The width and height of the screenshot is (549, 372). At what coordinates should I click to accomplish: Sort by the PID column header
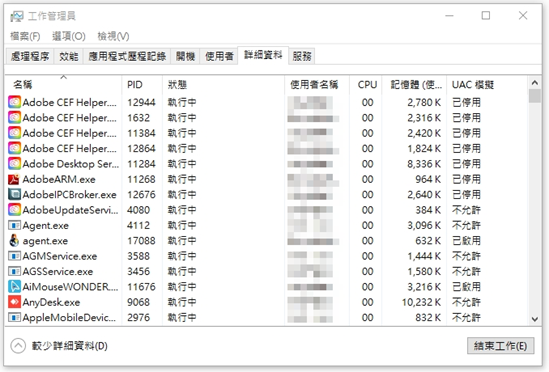(135, 85)
